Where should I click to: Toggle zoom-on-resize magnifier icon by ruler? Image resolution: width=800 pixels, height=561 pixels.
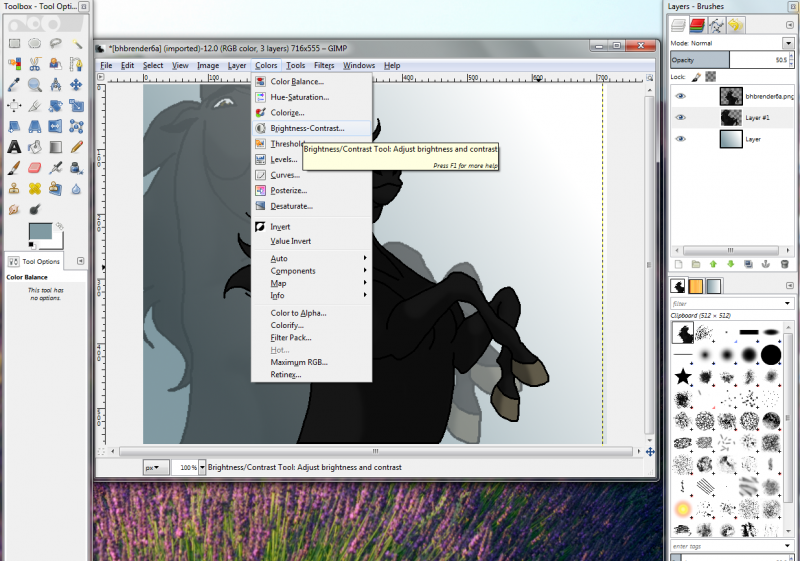tap(649, 78)
